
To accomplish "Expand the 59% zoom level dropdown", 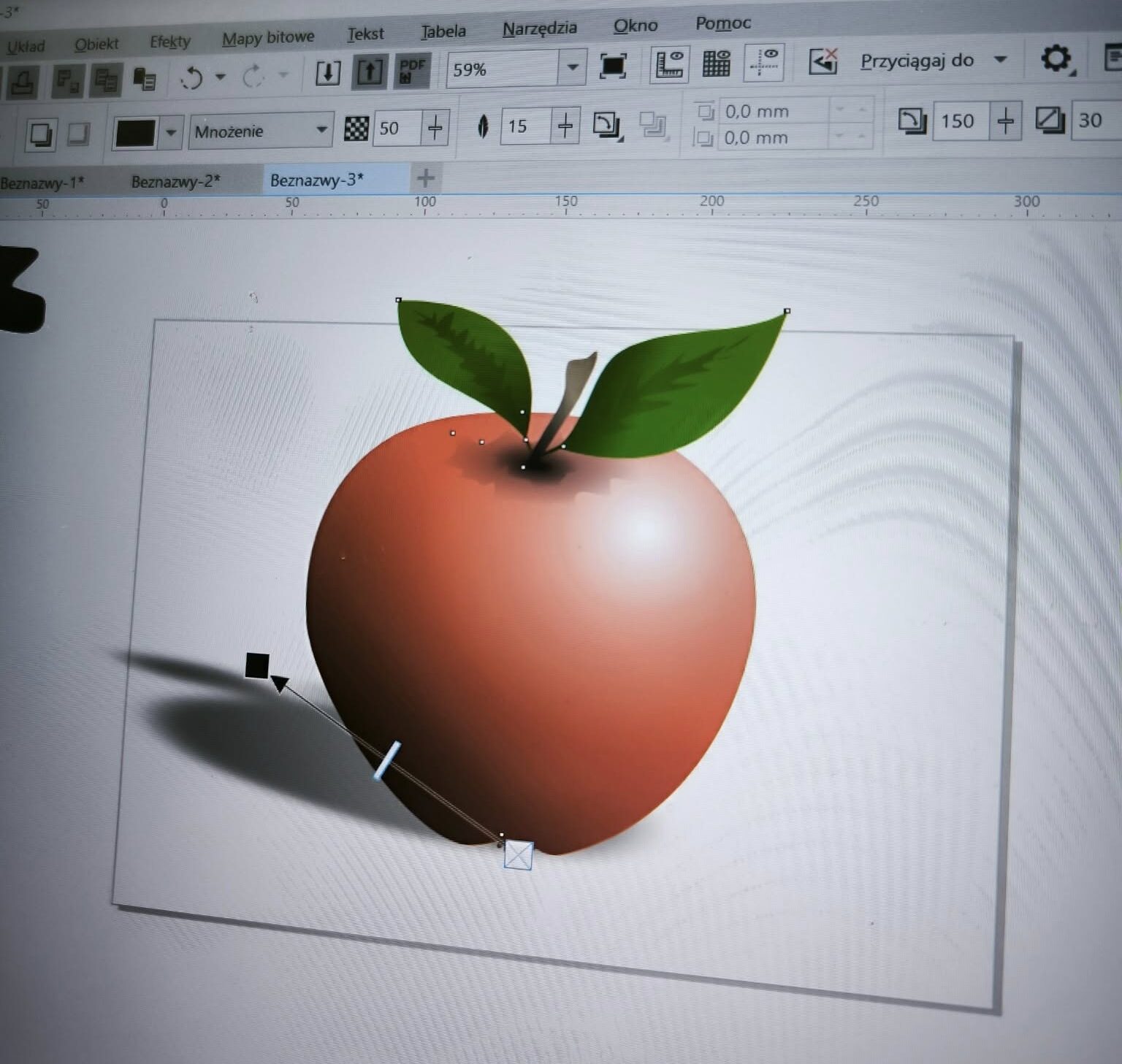I will pyautogui.click(x=573, y=67).
